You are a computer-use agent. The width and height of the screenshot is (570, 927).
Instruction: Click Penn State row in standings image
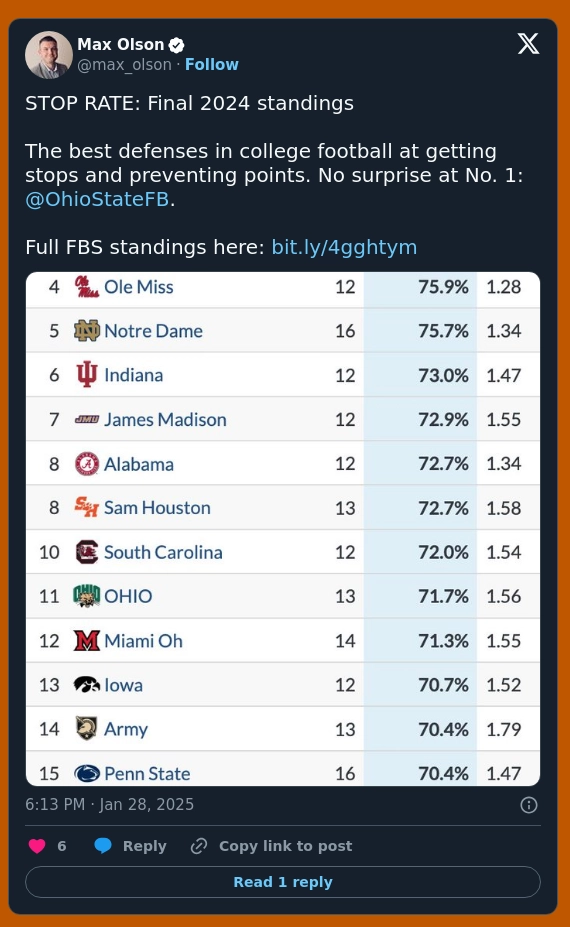pos(283,769)
